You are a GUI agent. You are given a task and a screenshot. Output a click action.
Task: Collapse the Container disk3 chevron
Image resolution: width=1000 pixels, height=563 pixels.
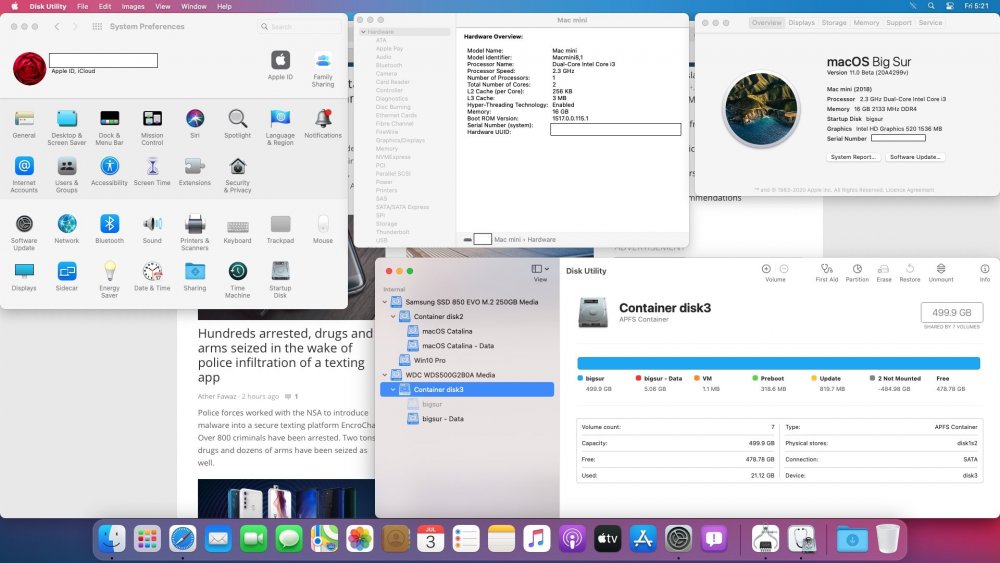coord(393,390)
